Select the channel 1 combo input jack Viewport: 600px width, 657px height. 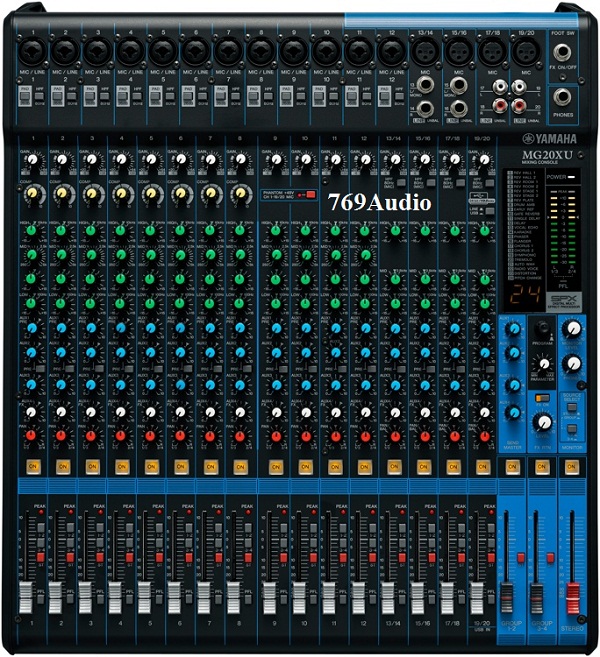point(33,52)
